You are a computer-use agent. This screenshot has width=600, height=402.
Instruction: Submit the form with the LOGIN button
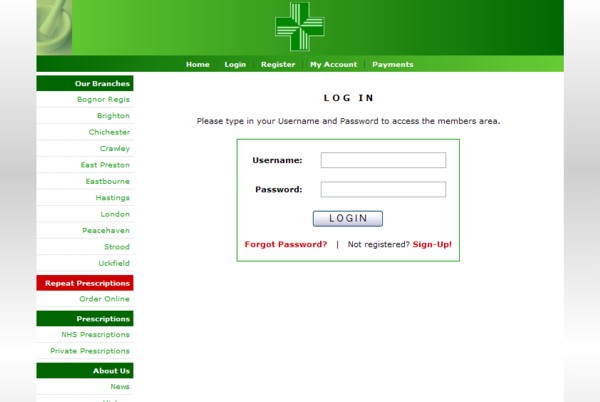(347, 218)
